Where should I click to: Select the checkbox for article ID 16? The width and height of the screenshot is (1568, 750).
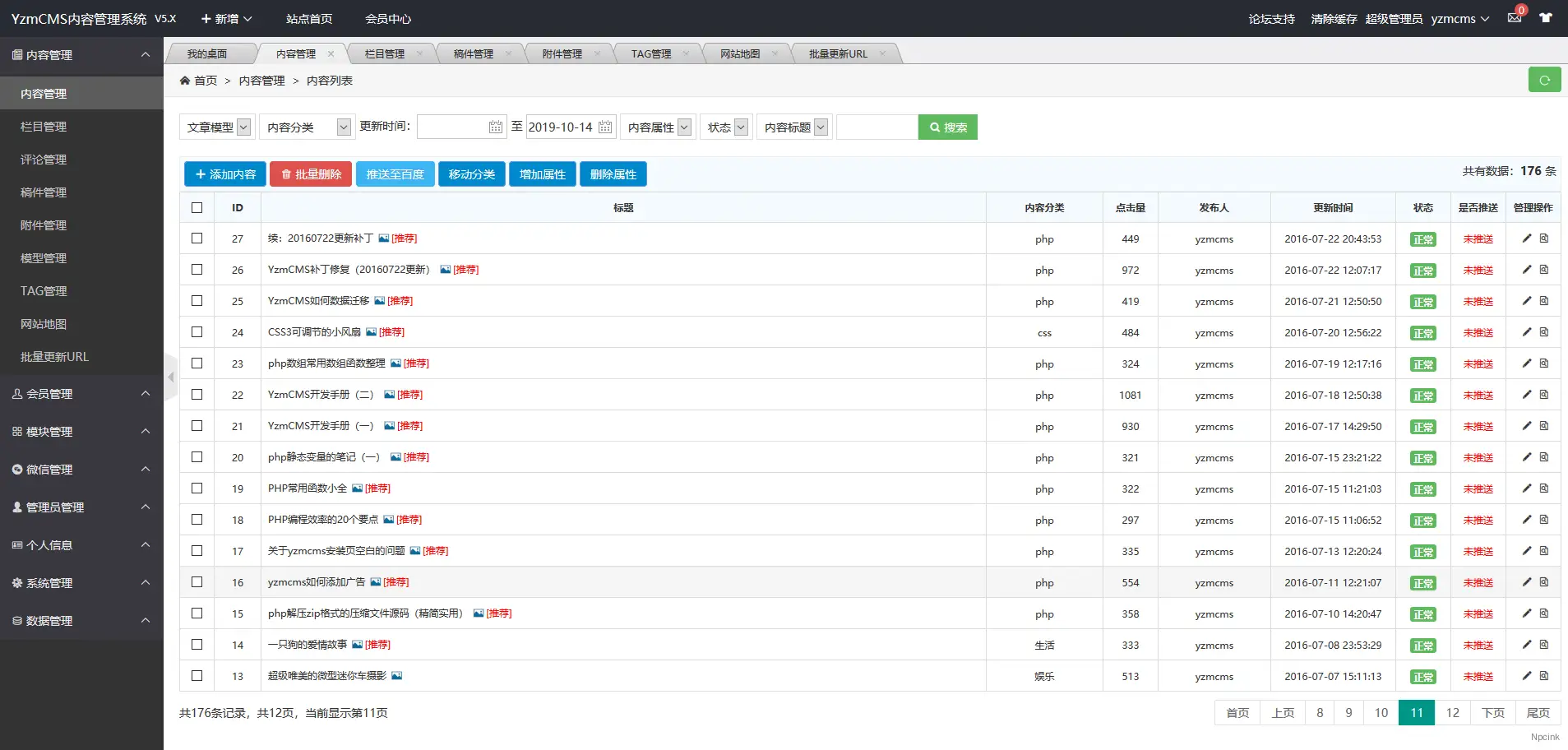[x=197, y=582]
